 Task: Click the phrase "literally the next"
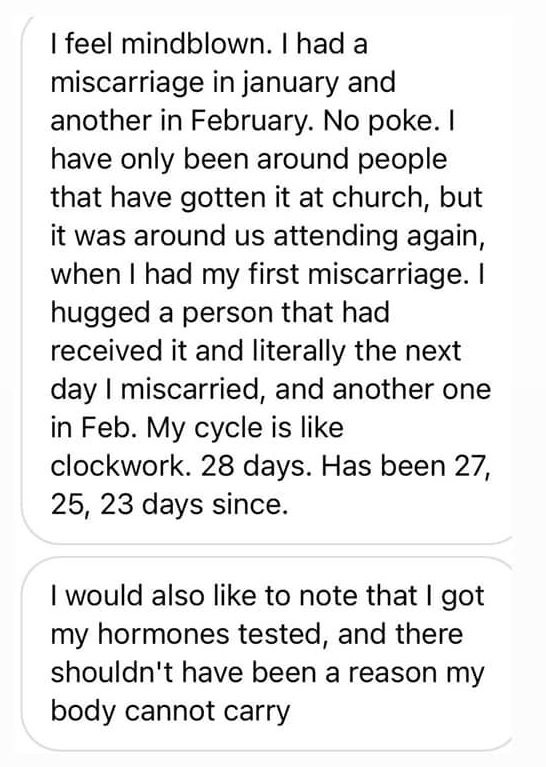[x=357, y=351]
